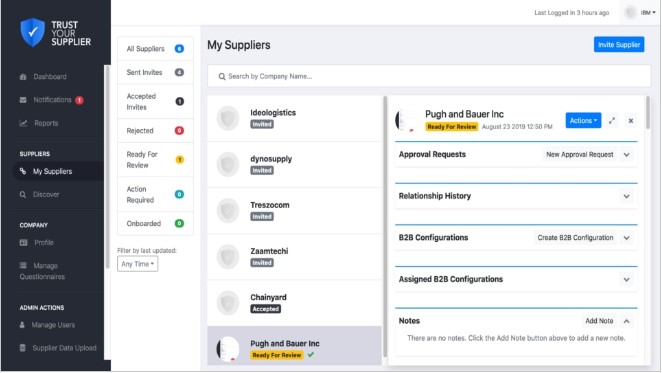Select the Onboarded filter tab

(155, 223)
